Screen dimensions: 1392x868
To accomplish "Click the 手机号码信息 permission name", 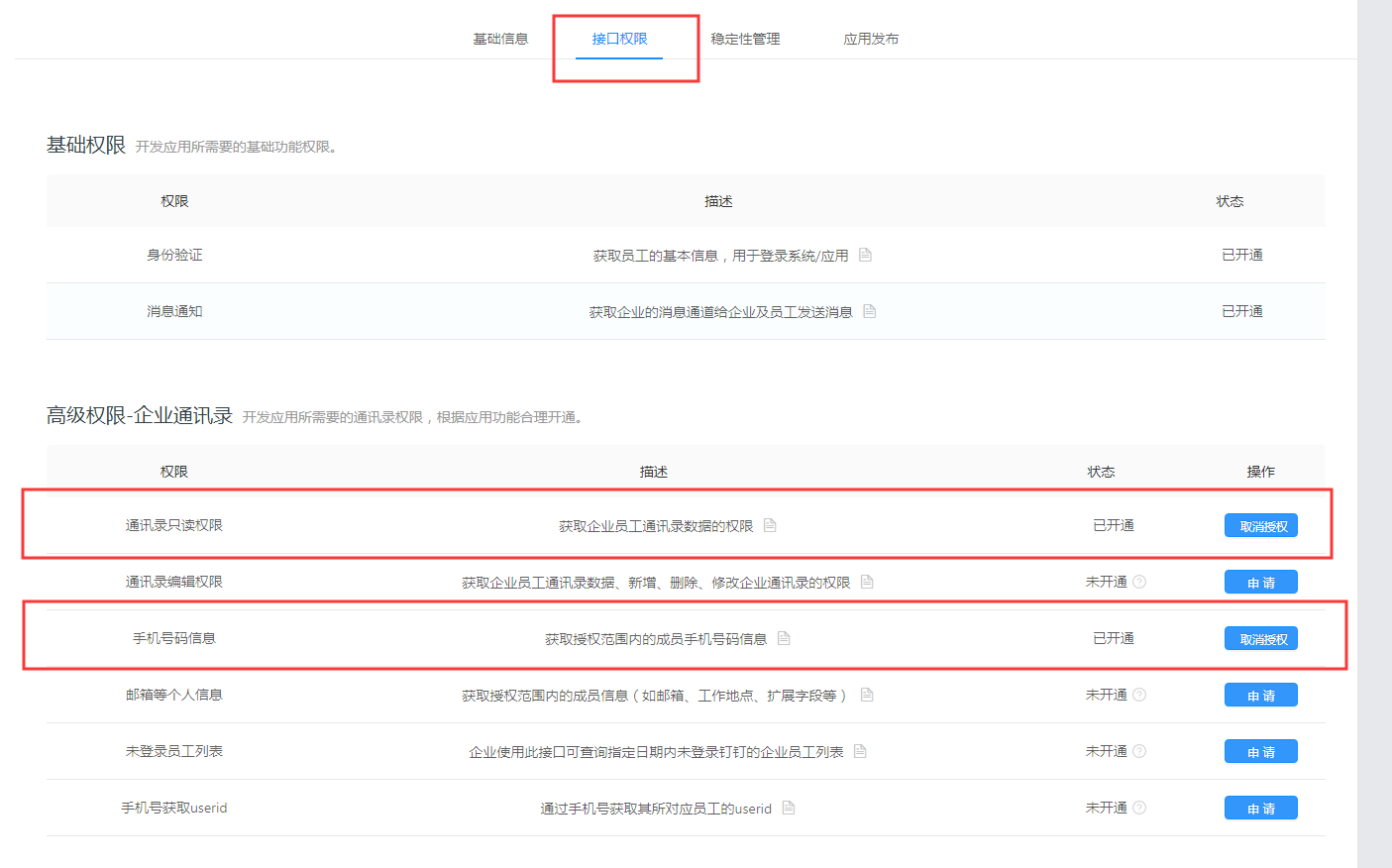I will 174,638.
